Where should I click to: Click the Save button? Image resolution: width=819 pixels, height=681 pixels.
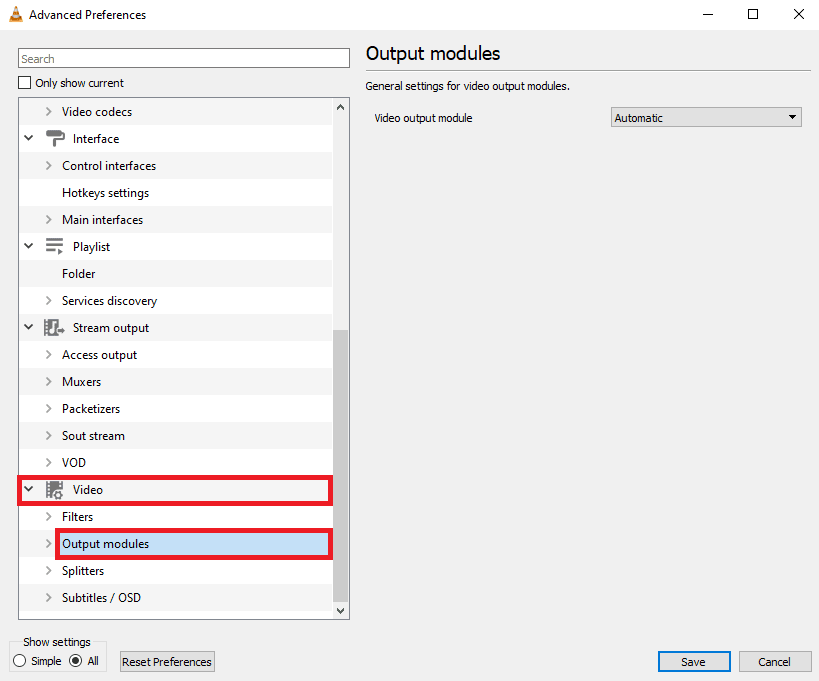(x=694, y=661)
